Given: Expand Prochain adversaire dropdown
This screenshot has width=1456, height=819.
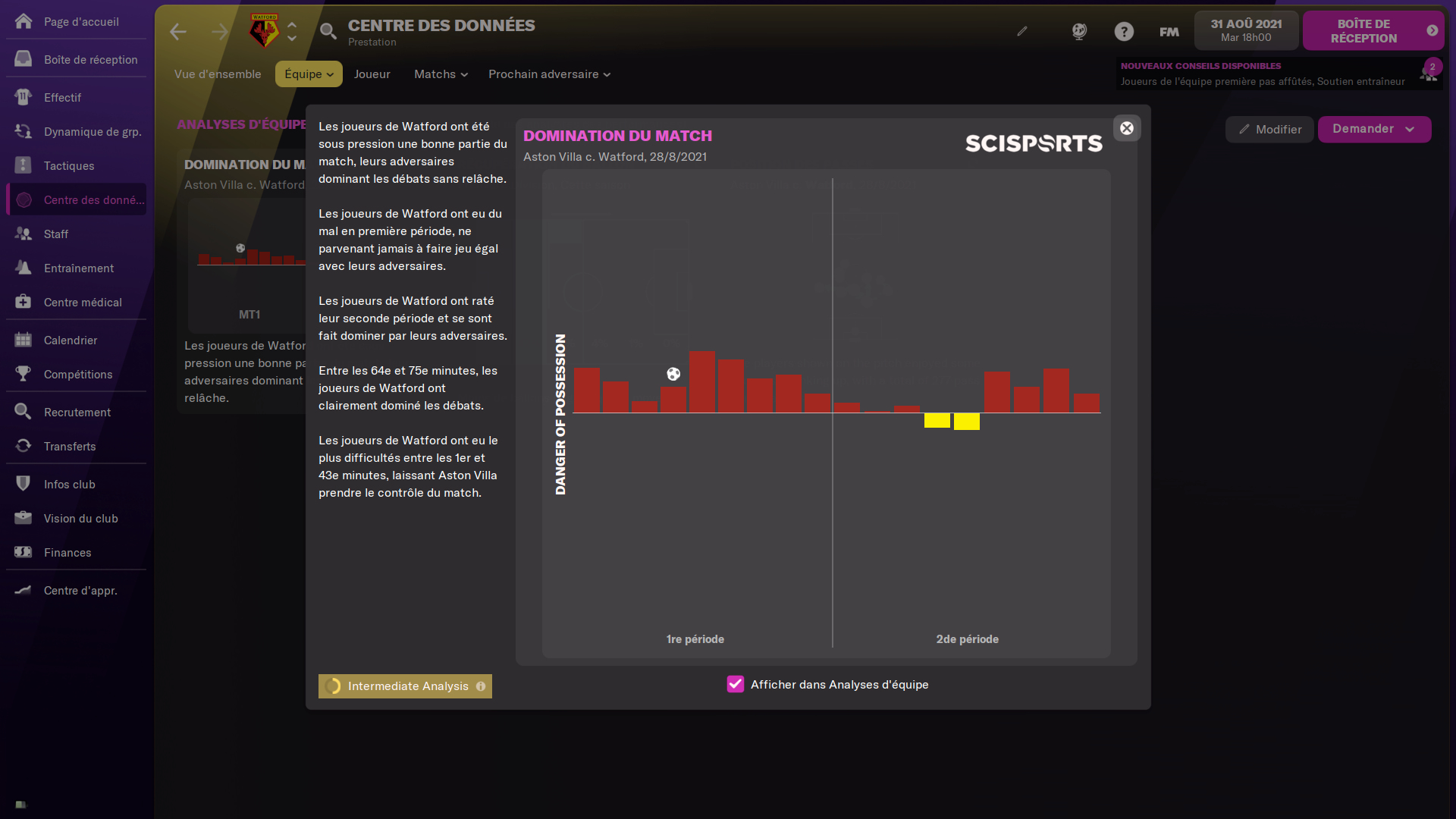Looking at the screenshot, I should (549, 74).
